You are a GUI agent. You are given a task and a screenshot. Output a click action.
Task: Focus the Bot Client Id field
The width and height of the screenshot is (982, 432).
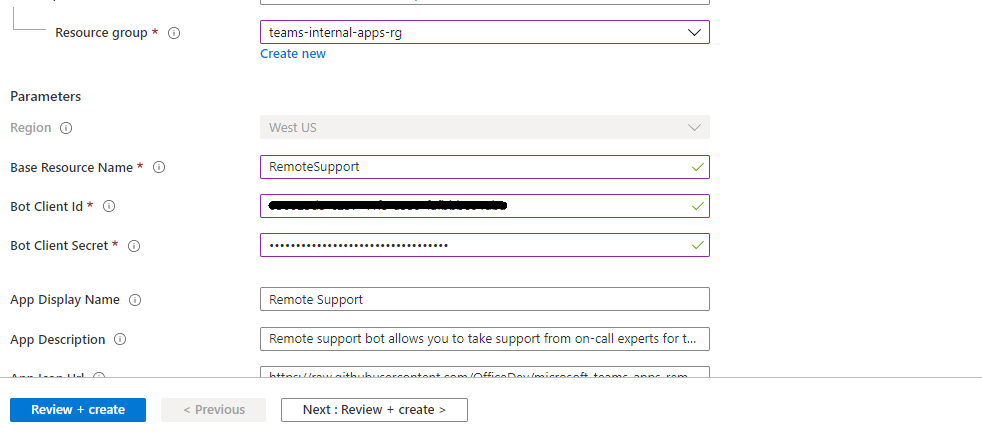pyautogui.click(x=485, y=206)
